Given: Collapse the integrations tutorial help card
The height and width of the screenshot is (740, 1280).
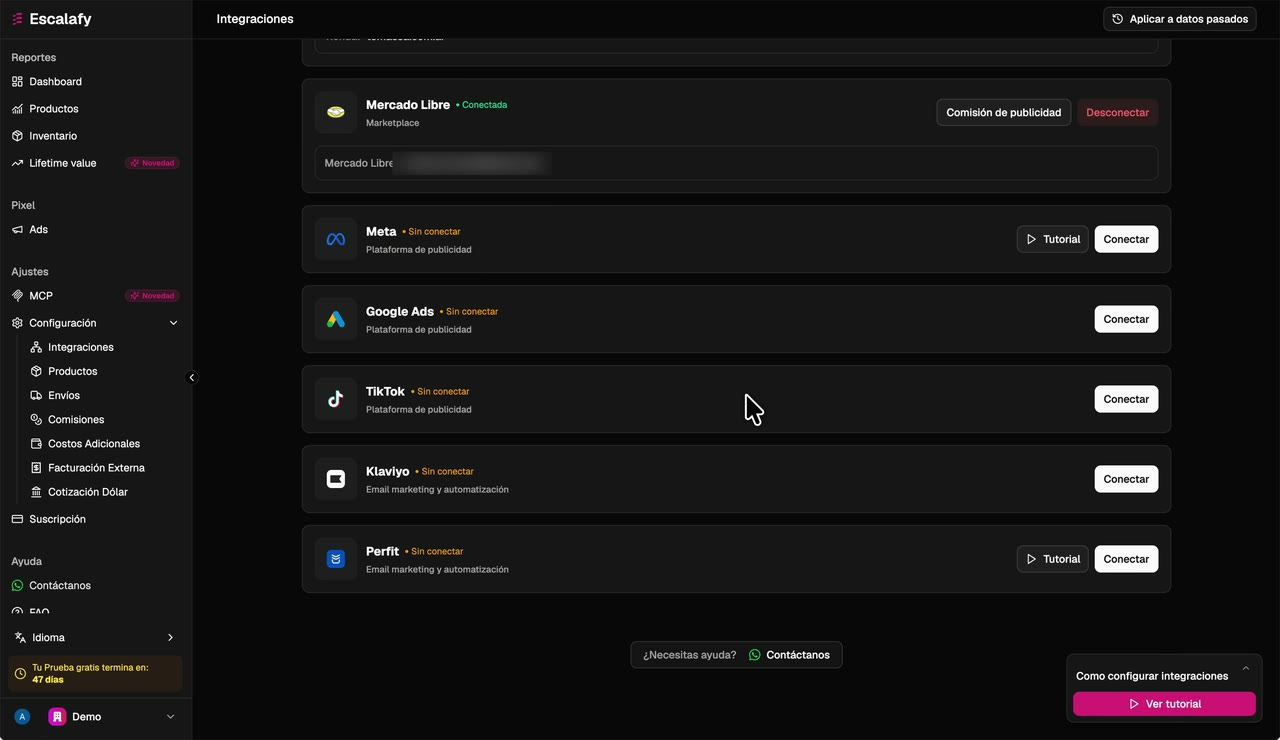Looking at the screenshot, I should pos(1246,668).
